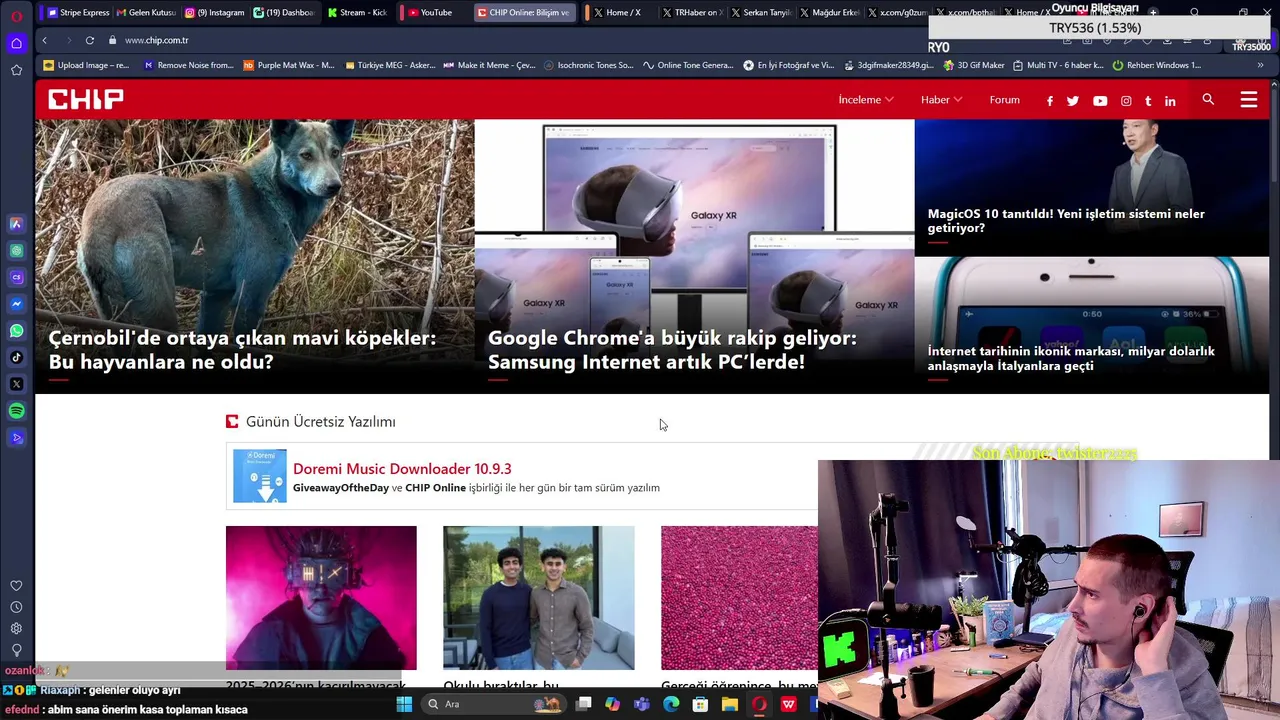
Task: Open the Multi TV haber bookmark
Action: pyautogui.click(x=1058, y=65)
